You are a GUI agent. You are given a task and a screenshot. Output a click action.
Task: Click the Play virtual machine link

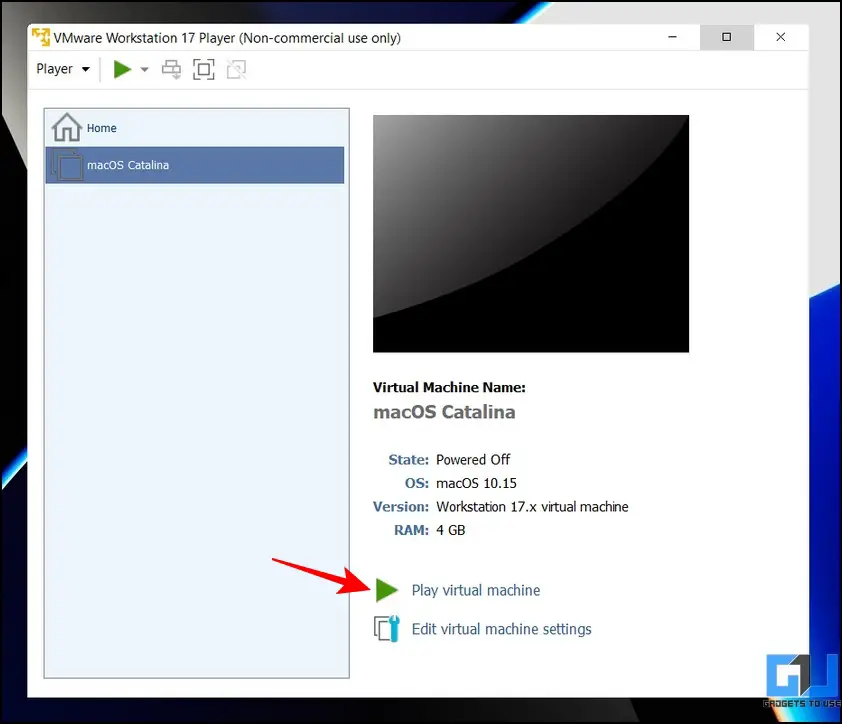pyautogui.click(x=475, y=590)
